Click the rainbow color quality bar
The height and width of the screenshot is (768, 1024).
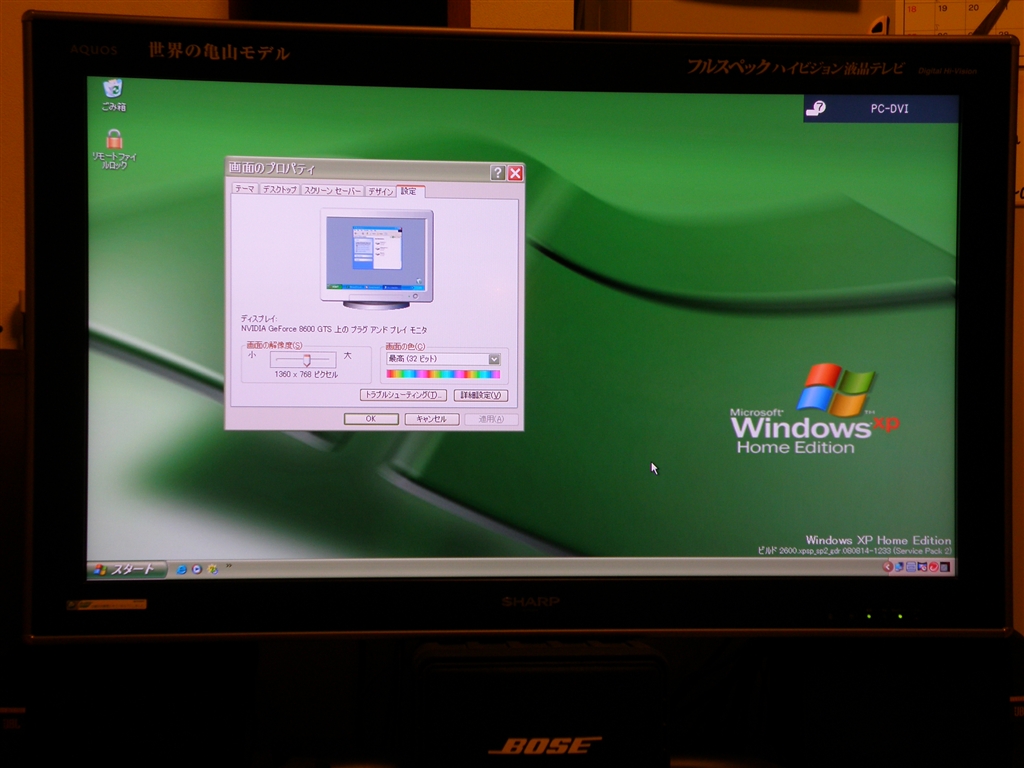point(443,374)
